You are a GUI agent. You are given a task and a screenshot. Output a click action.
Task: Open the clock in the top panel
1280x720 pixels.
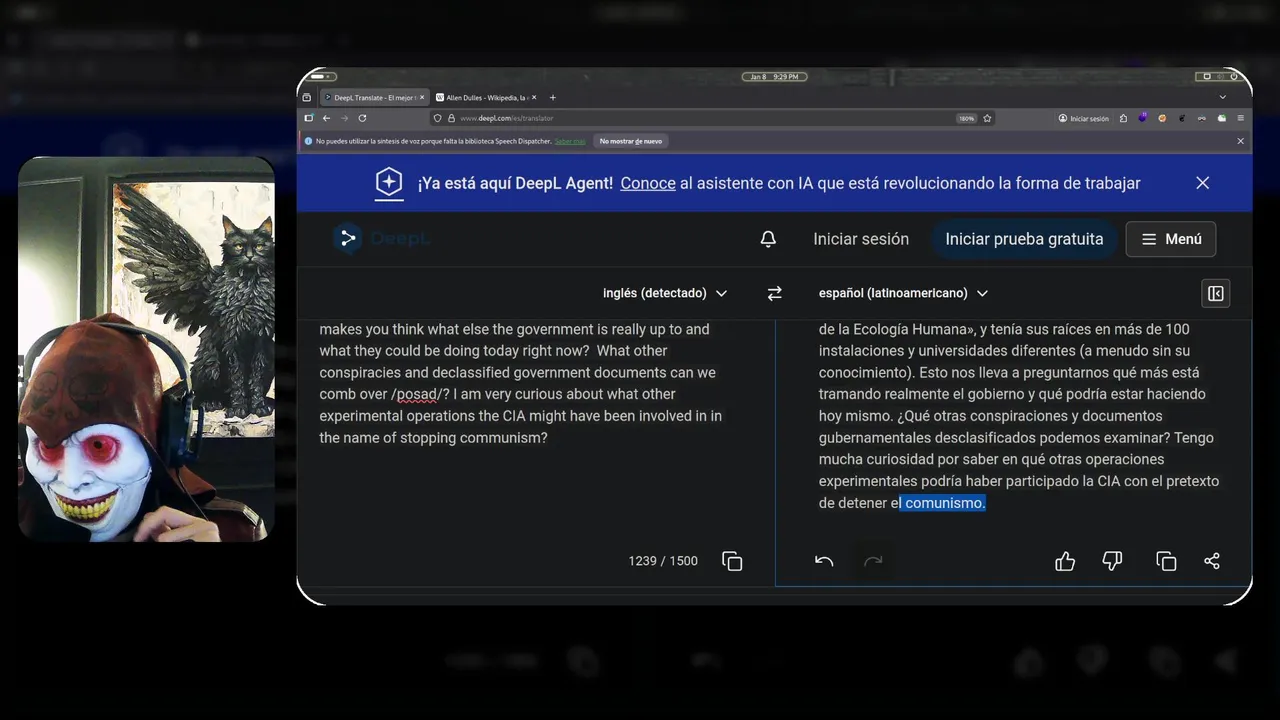[x=774, y=77]
